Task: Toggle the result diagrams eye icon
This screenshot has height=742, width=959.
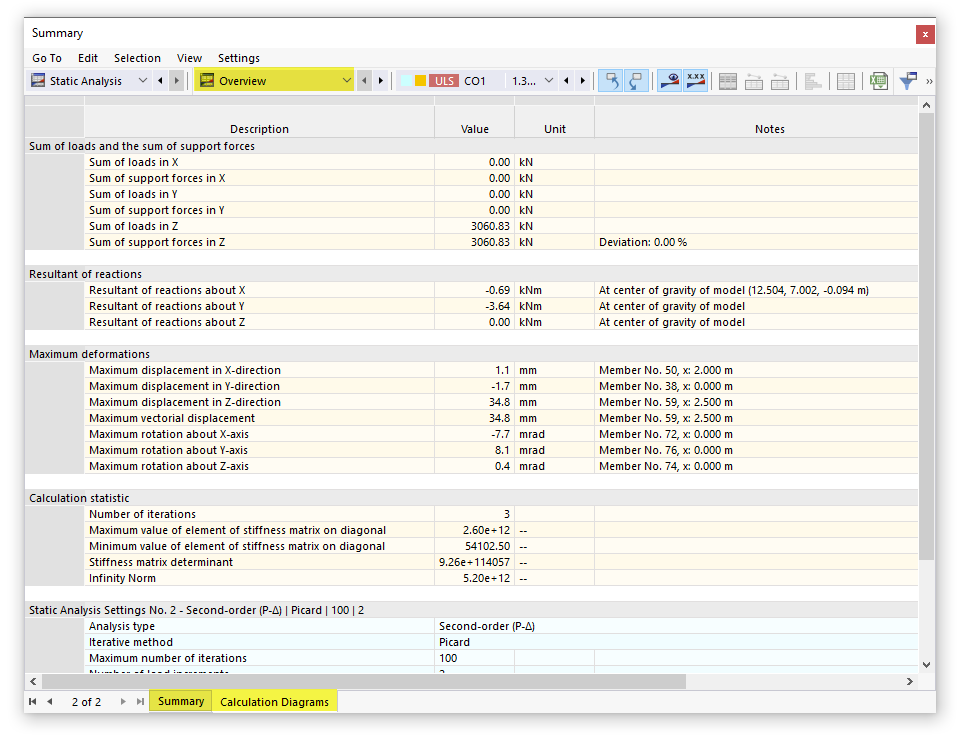Action: click(x=668, y=81)
